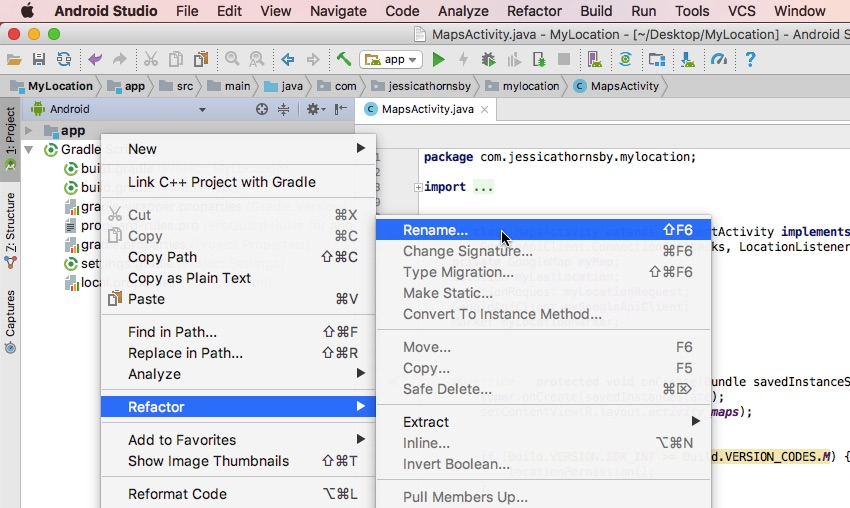Click the Make Project hammer icon
Viewport: 850px width, 508px height.
[x=344, y=60]
